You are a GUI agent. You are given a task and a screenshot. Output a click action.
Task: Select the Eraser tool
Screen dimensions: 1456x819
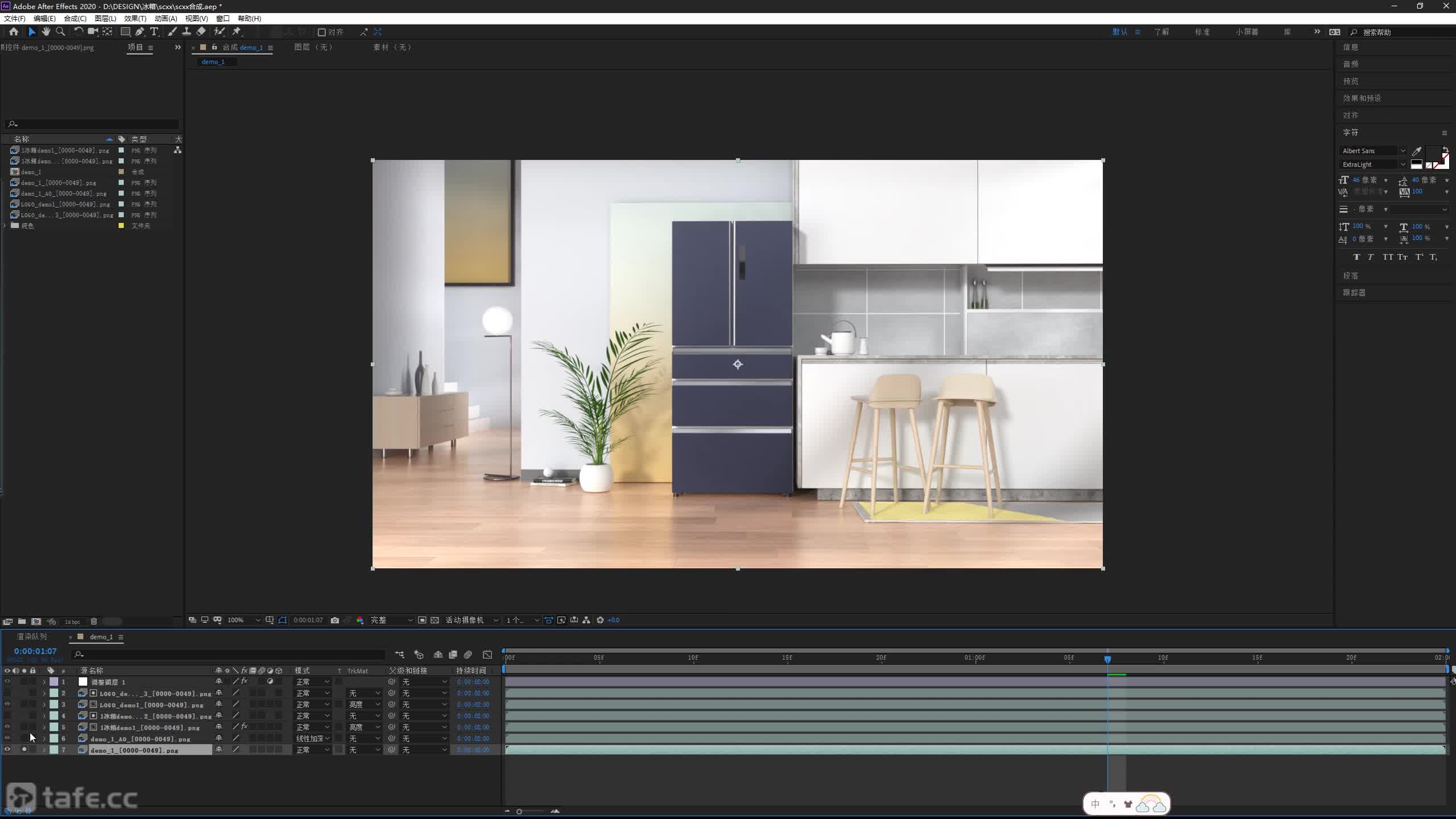coord(201,32)
